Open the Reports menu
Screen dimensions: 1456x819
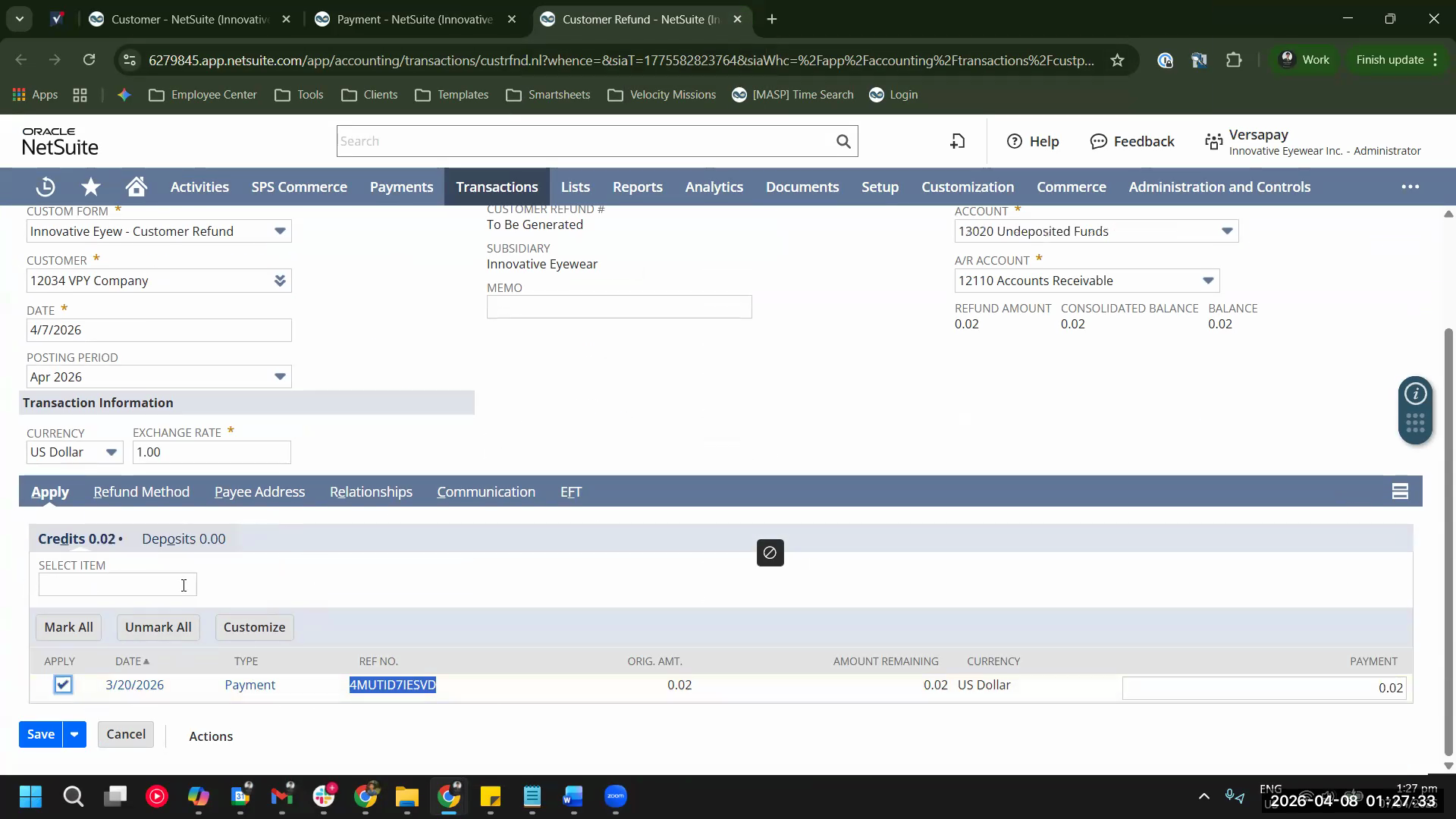coord(637,187)
